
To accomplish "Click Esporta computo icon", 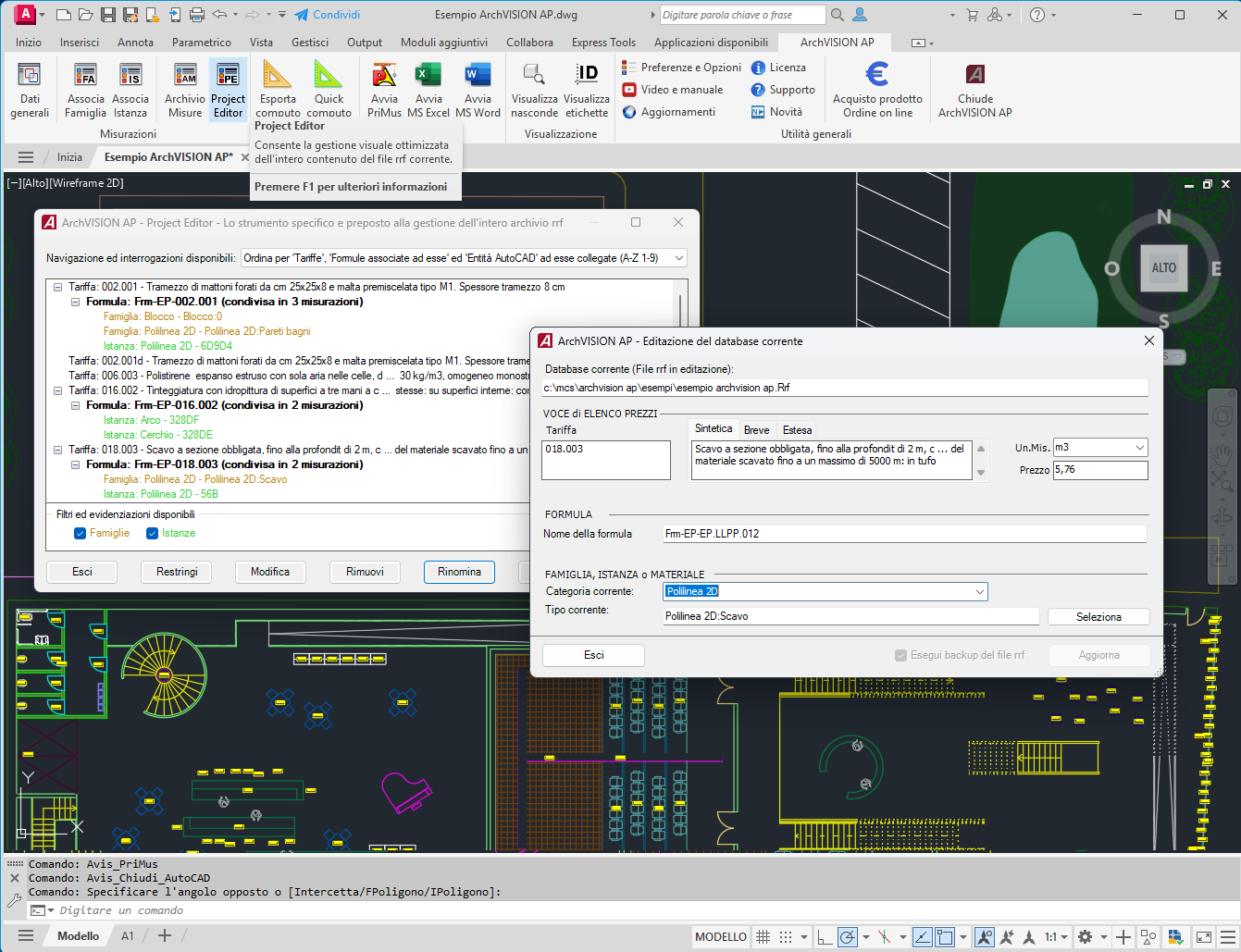I will click(x=278, y=90).
